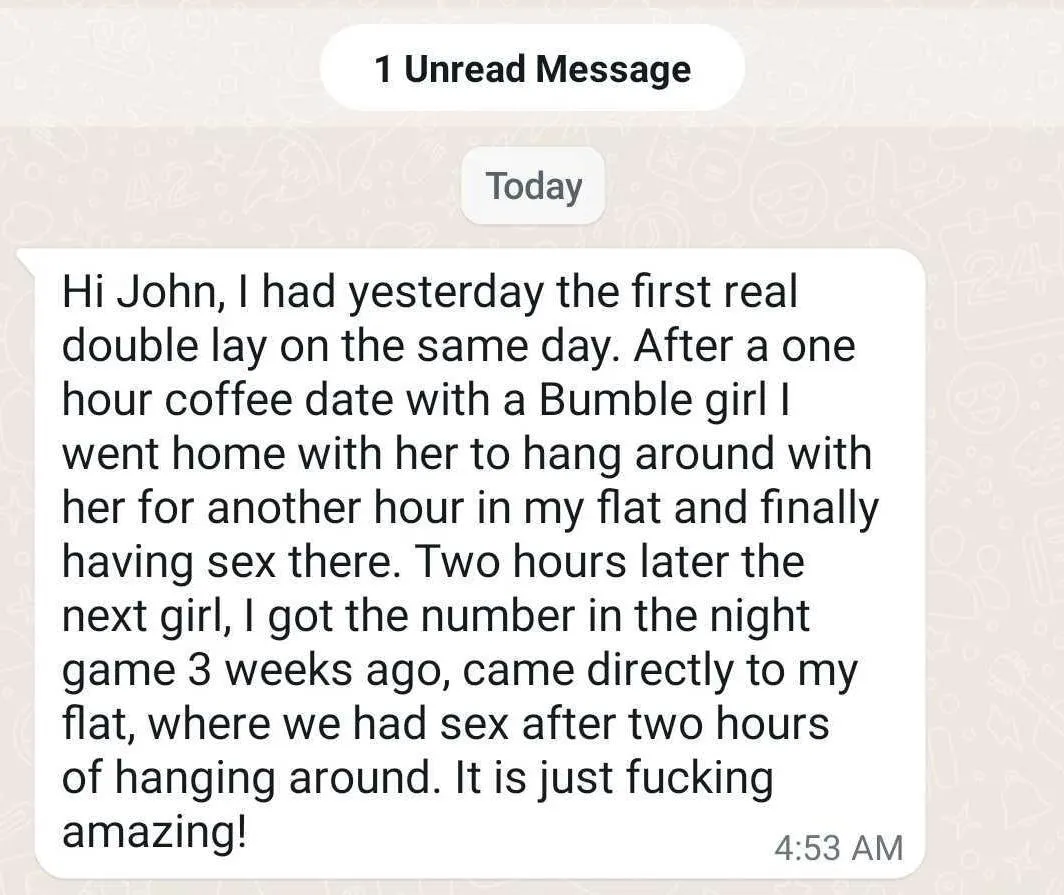Tap the "Today" date chip

(x=533, y=186)
